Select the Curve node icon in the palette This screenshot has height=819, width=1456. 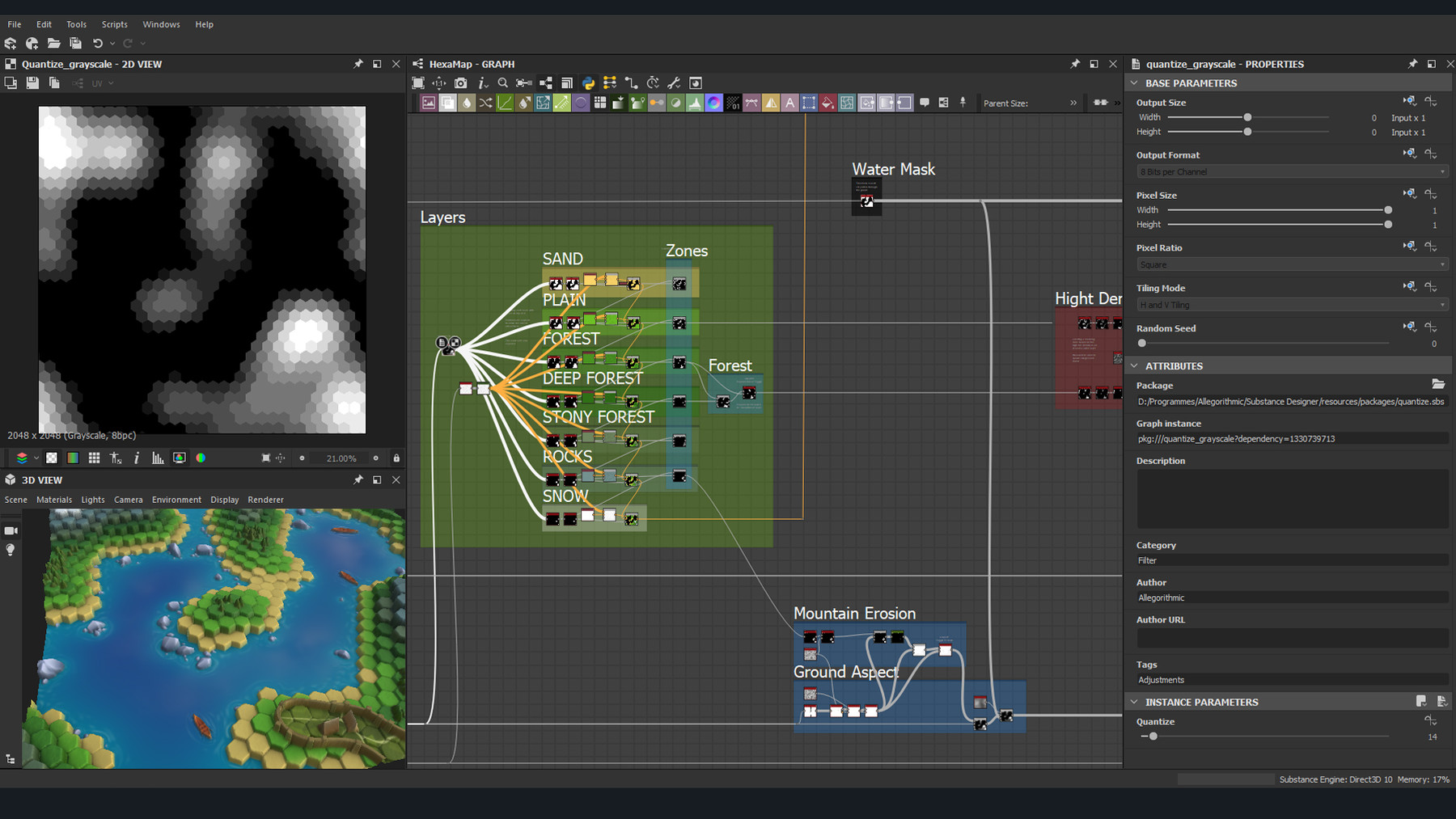click(x=505, y=102)
